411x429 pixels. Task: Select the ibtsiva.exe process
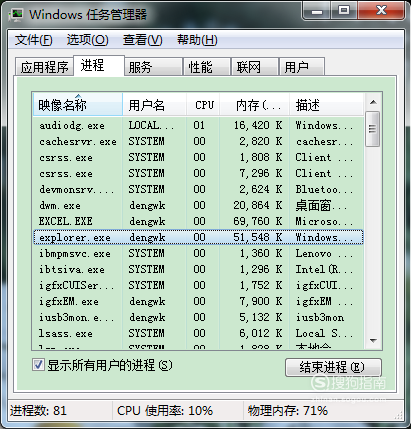pos(198,269)
